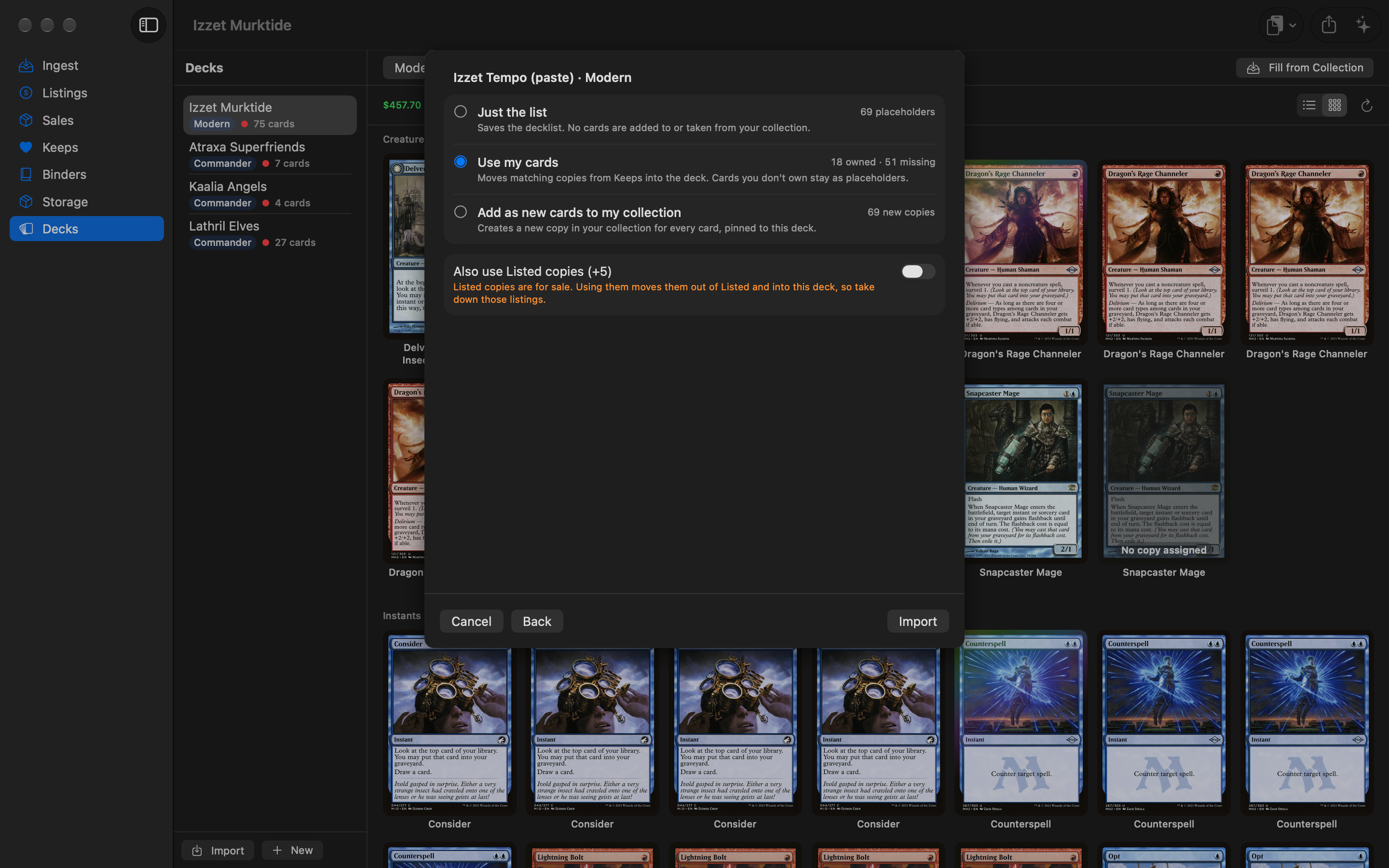Viewport: 1389px width, 868px height.
Task: Open Ingest in the sidebar
Action: point(87,66)
